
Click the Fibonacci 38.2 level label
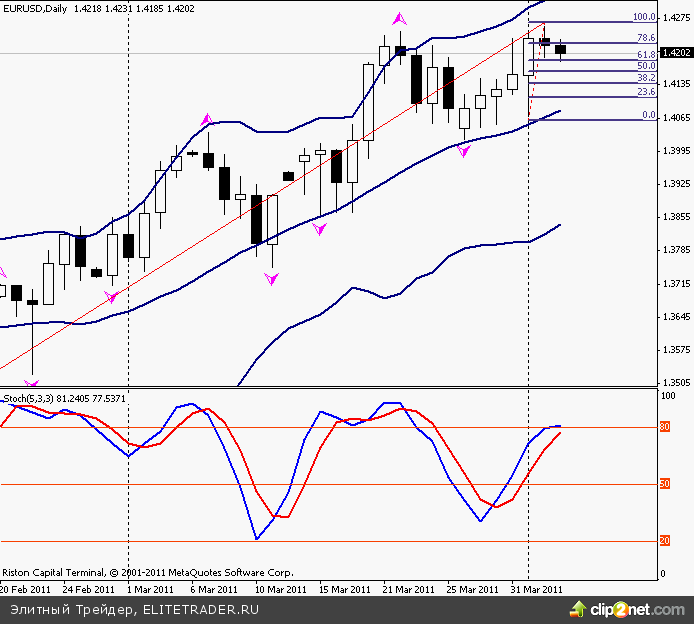pyautogui.click(x=646, y=77)
